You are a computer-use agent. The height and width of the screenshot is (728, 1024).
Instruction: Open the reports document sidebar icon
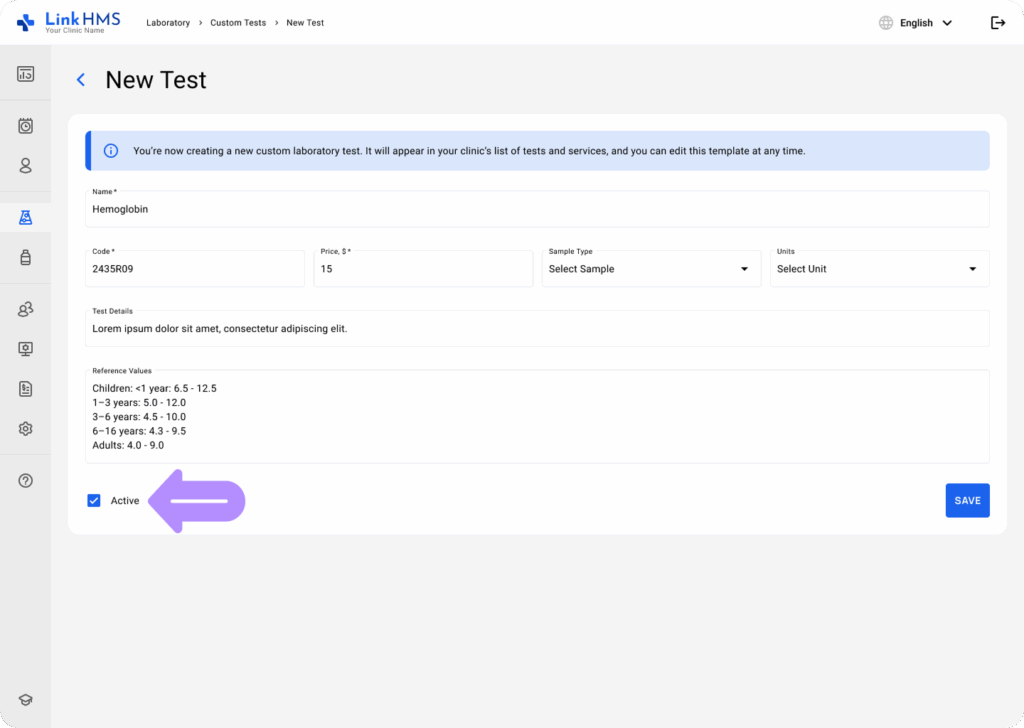(x=25, y=389)
